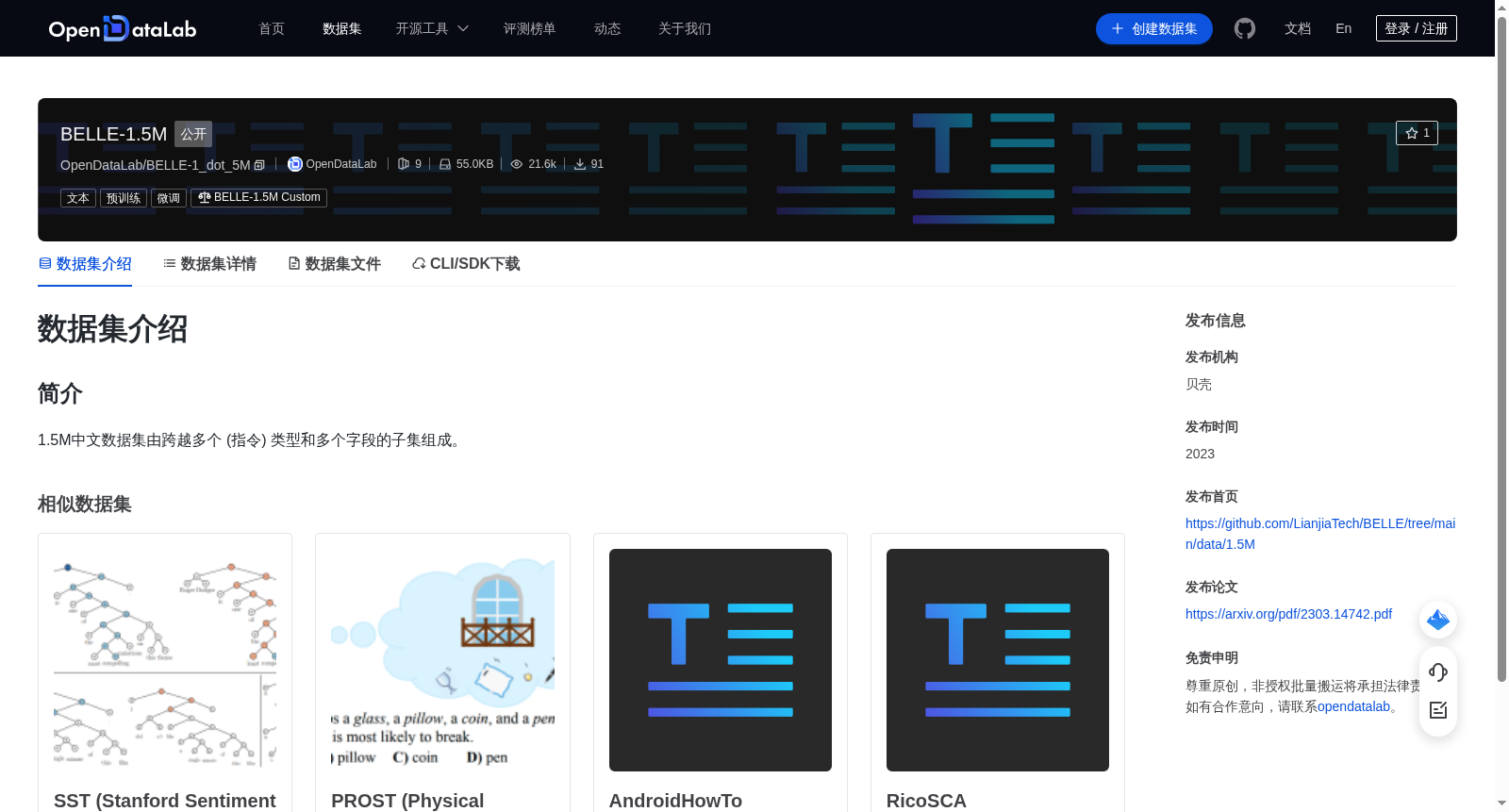Star the BELLE-1.5M dataset
1509x812 pixels.
point(1417,133)
